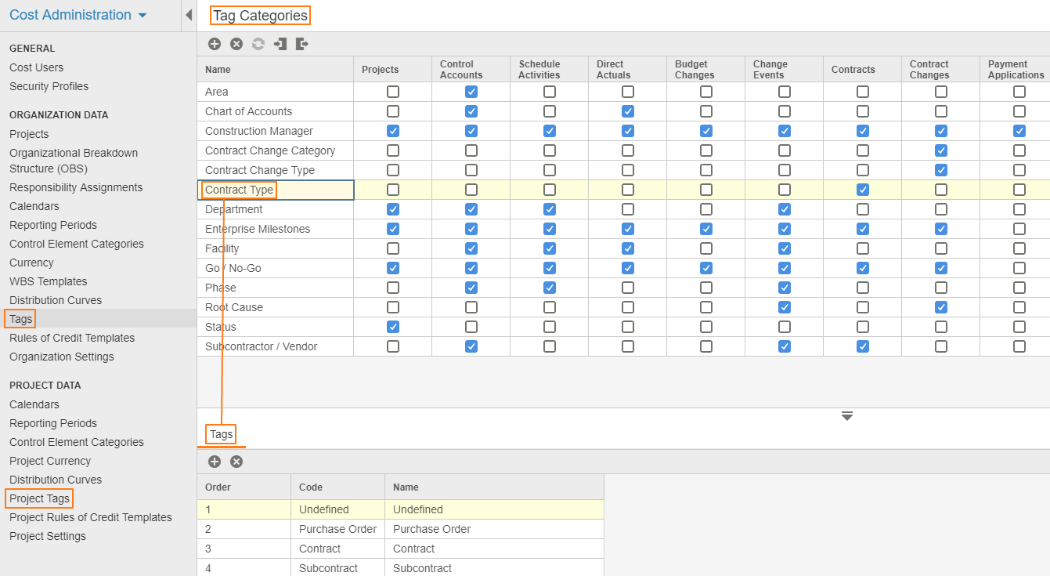Select the Subcontract code cell
This screenshot has height=576, width=1050.
click(x=338, y=568)
